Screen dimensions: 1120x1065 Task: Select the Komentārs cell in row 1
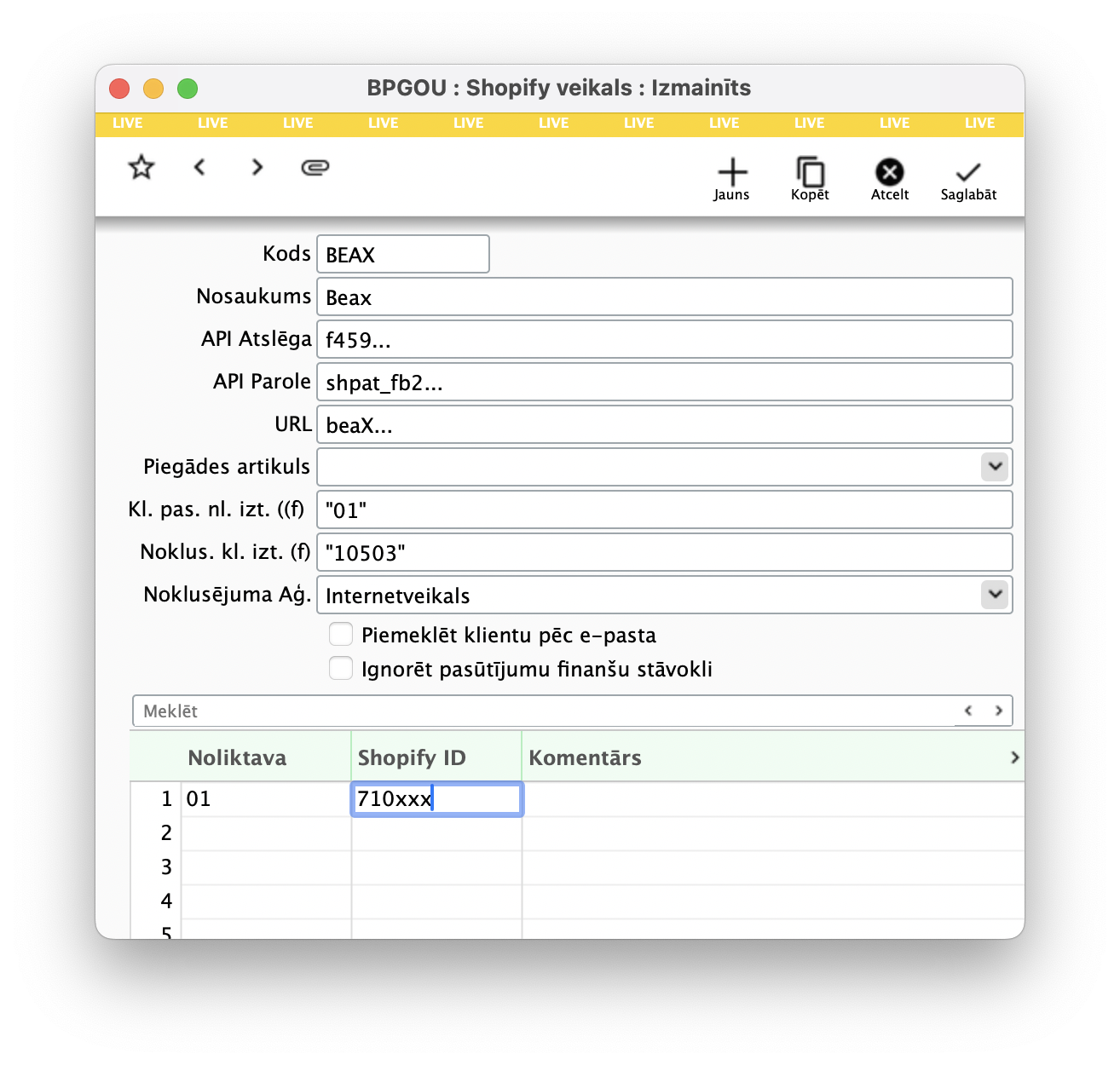tap(773, 799)
